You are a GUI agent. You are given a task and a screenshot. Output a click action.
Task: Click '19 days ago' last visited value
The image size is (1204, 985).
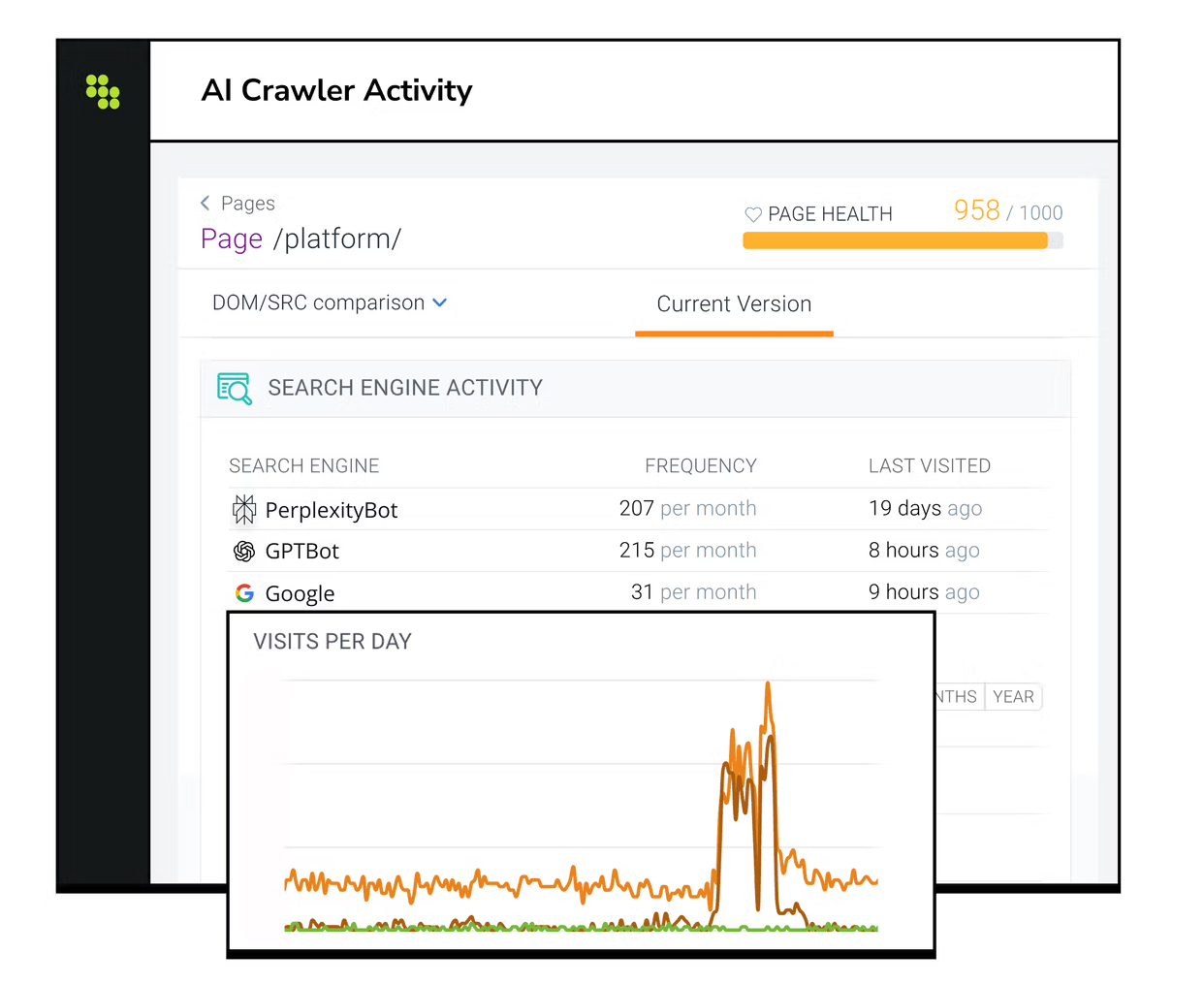tap(926, 508)
